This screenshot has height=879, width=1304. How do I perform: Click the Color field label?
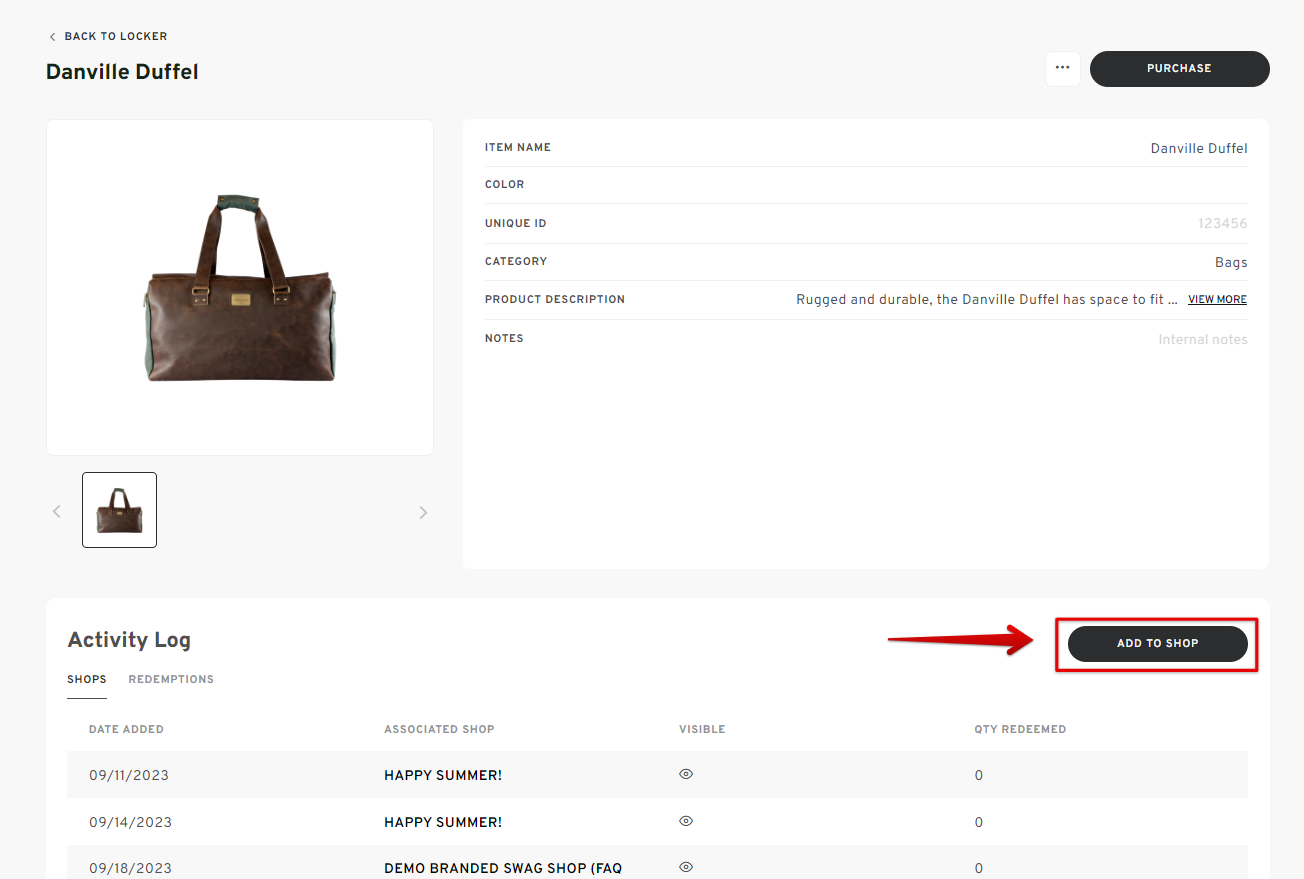[x=504, y=185]
